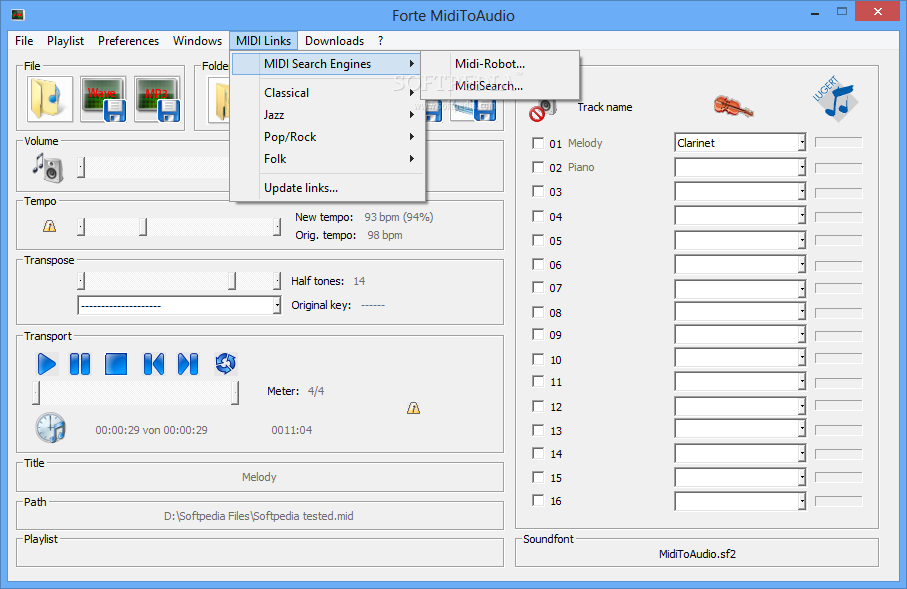Toggle track 16 checkbox

point(538,500)
